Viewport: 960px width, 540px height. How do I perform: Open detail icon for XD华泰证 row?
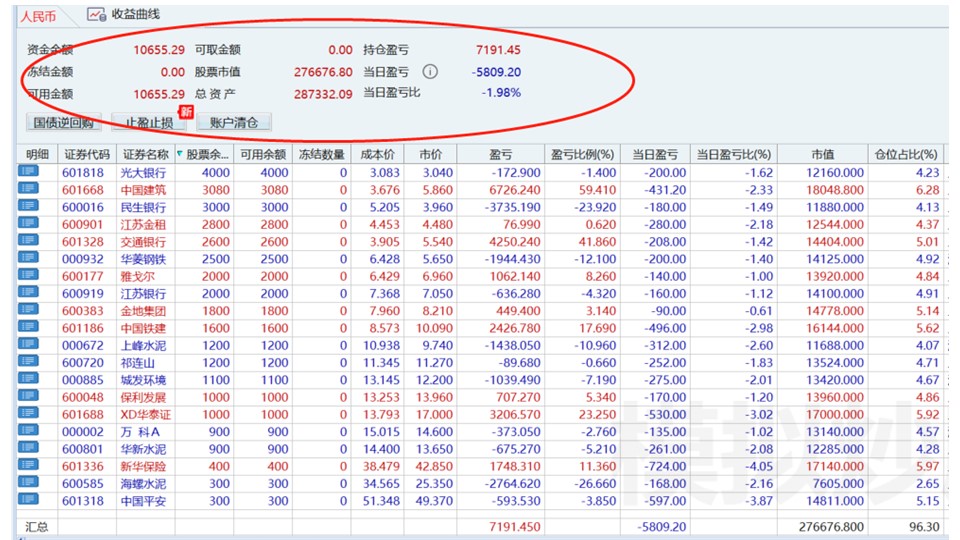coord(28,413)
